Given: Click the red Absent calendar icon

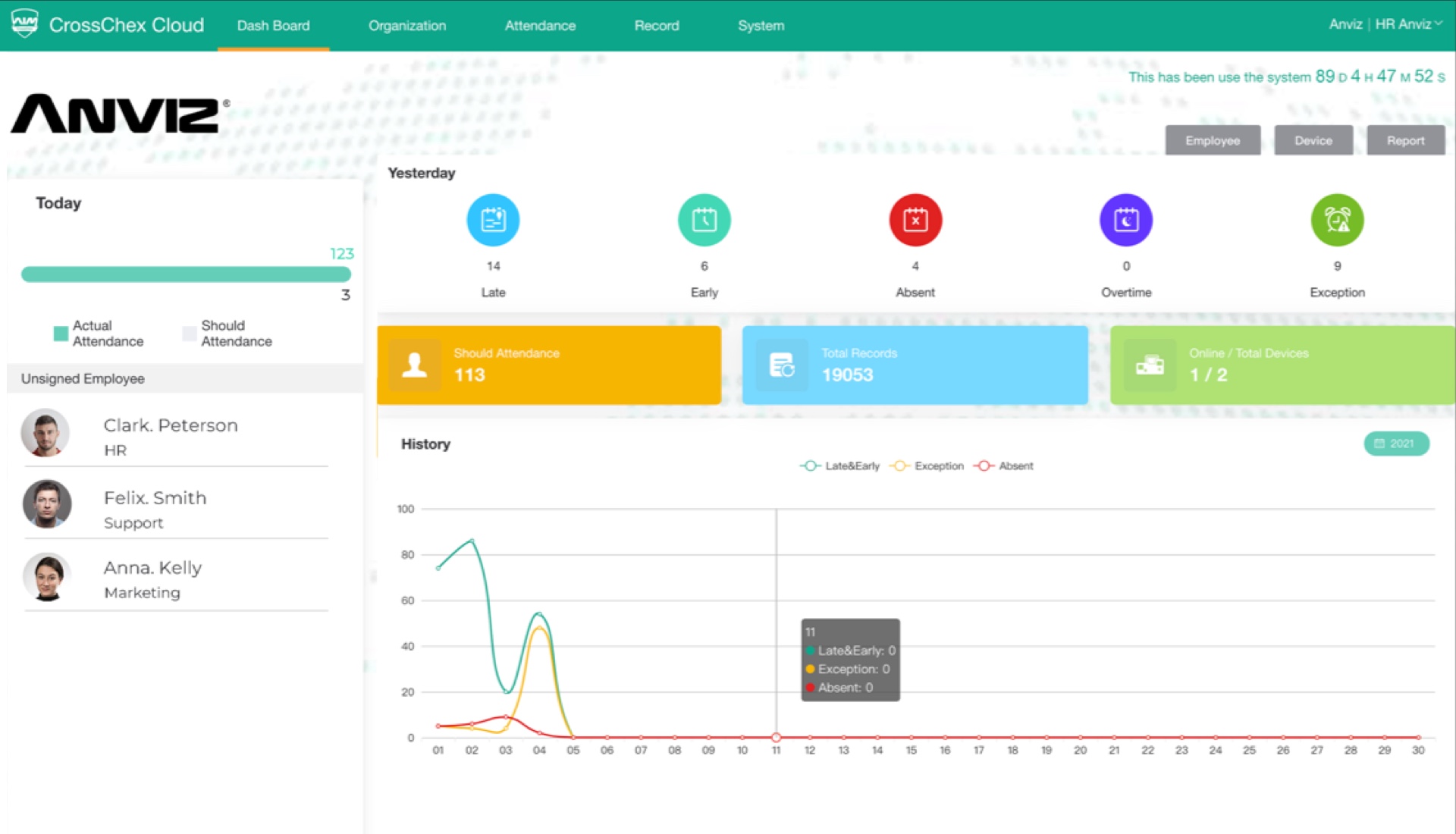Looking at the screenshot, I should click(x=915, y=220).
